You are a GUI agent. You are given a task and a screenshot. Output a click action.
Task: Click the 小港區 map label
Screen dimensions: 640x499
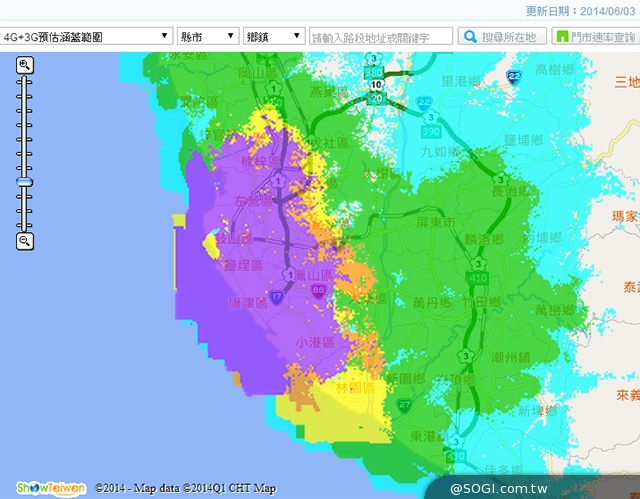pyautogui.click(x=315, y=342)
